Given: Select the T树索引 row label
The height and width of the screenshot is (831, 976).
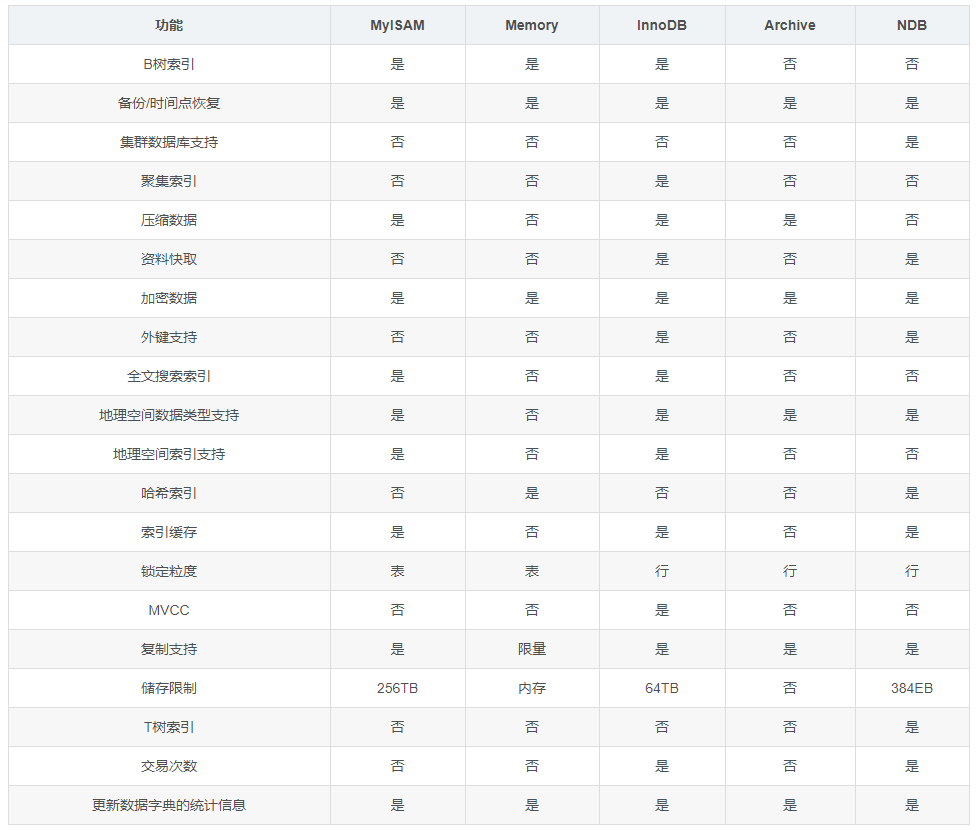Looking at the screenshot, I should coord(169,727).
